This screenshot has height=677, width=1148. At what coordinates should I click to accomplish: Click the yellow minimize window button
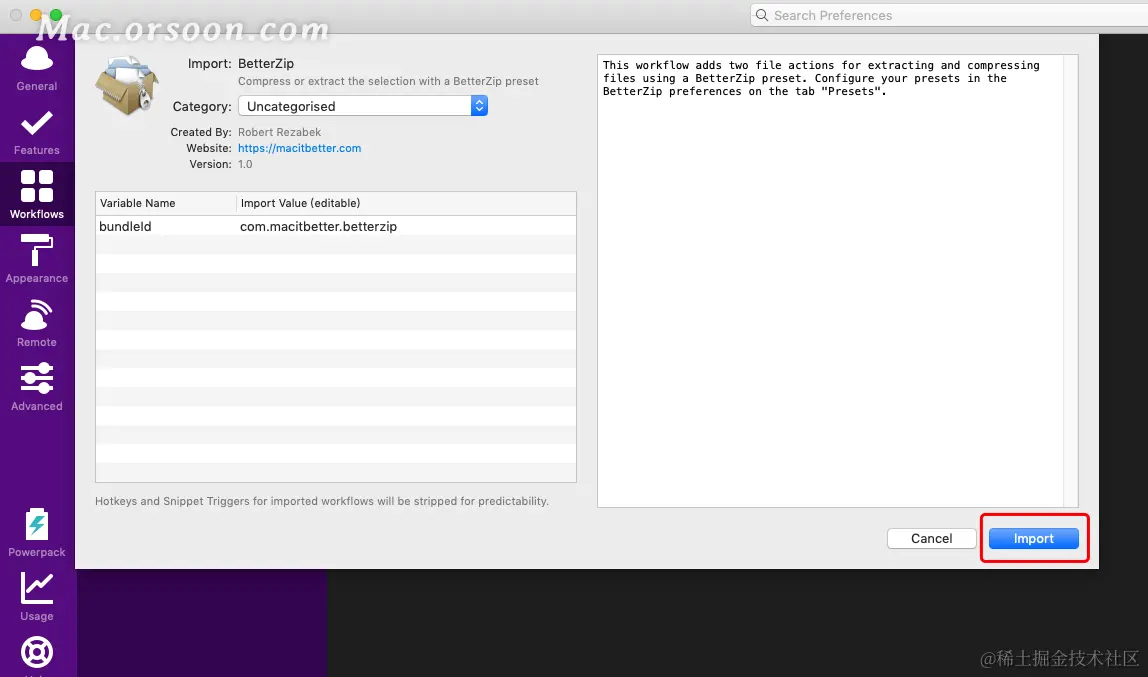pyautogui.click(x=36, y=15)
